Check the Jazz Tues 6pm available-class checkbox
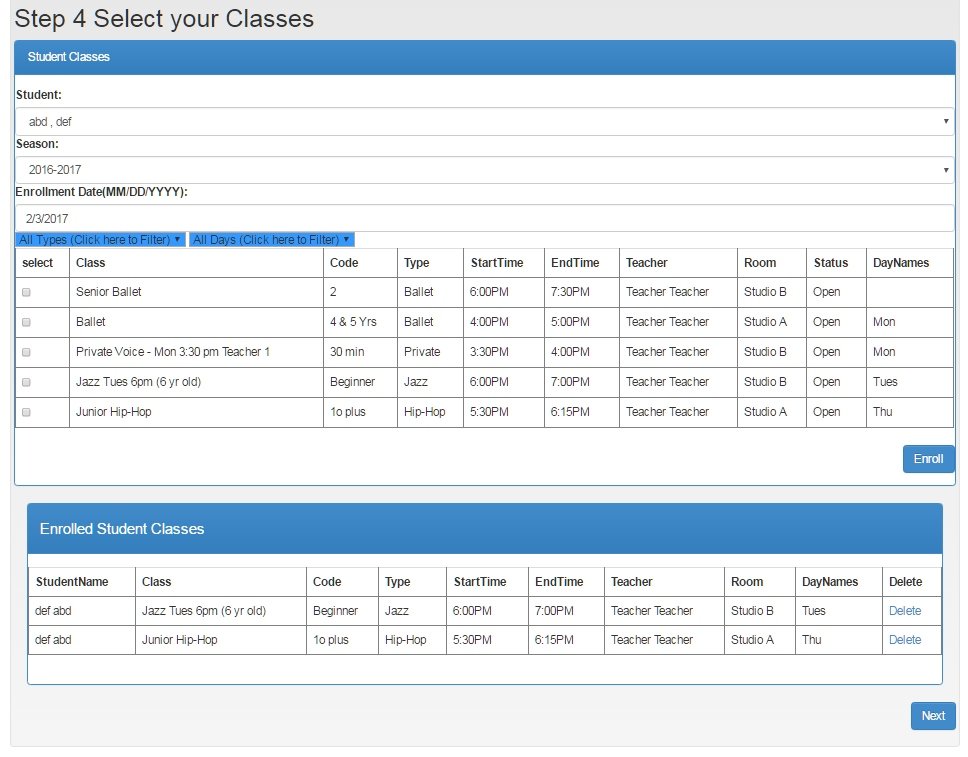Viewport: 968px width, 757px height. [26, 382]
